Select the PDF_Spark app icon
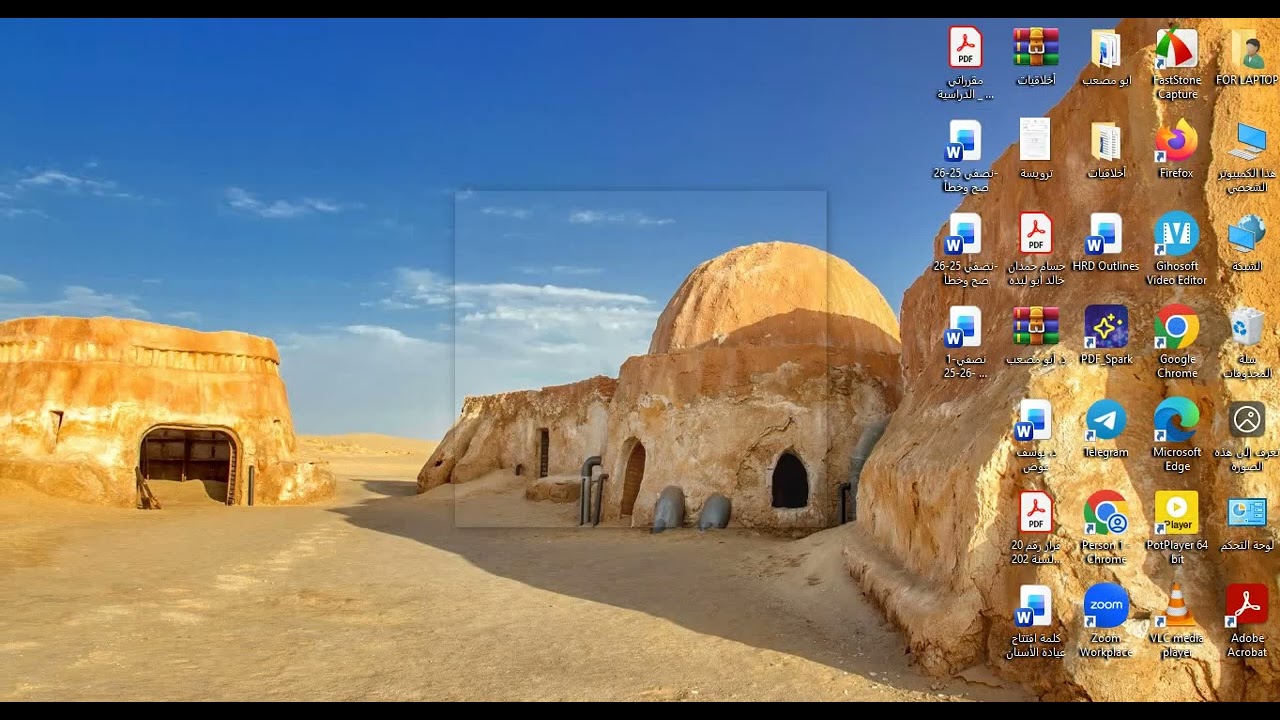The height and width of the screenshot is (720, 1280). click(x=1106, y=336)
